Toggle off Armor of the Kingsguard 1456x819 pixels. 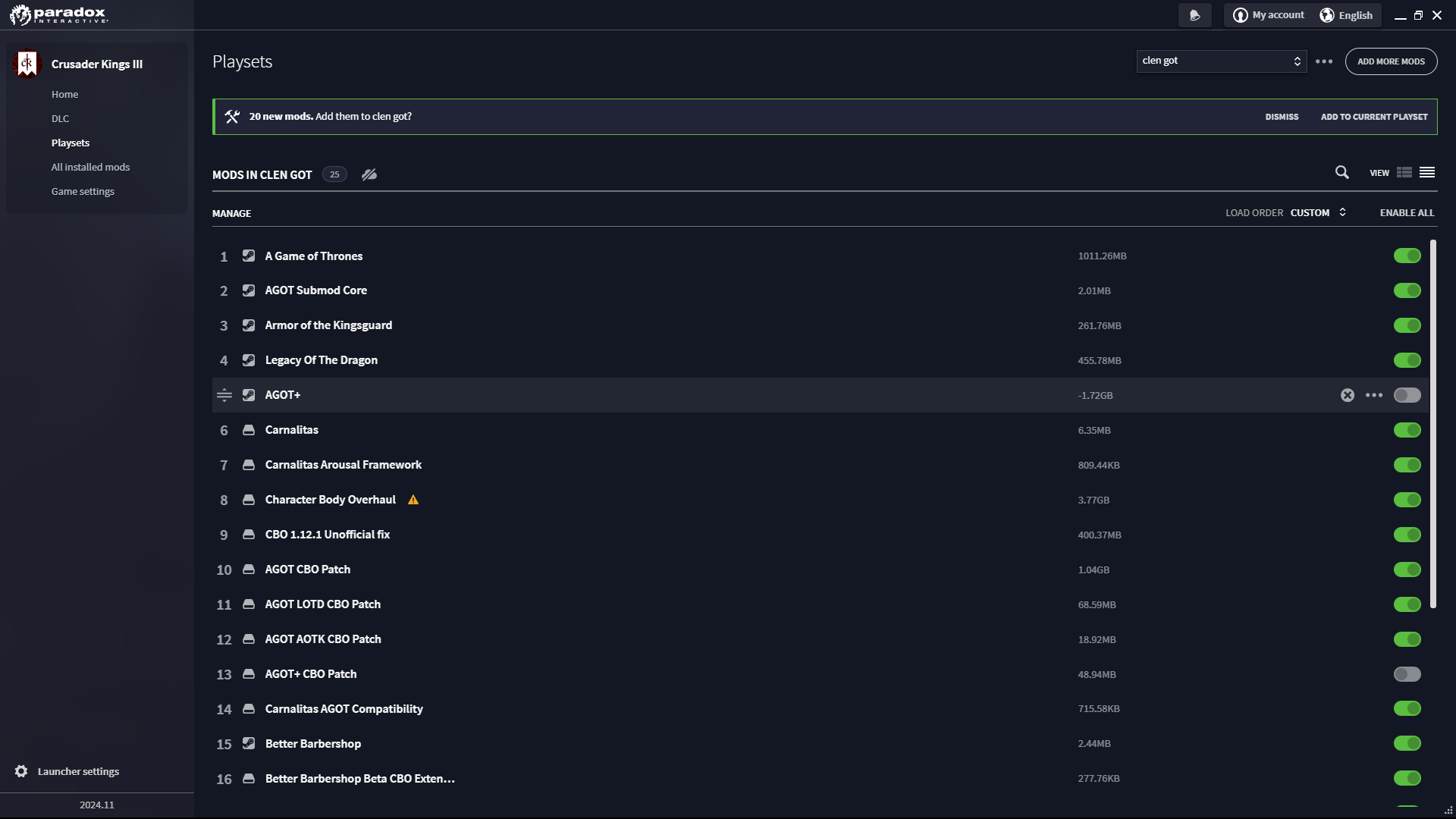tap(1407, 325)
